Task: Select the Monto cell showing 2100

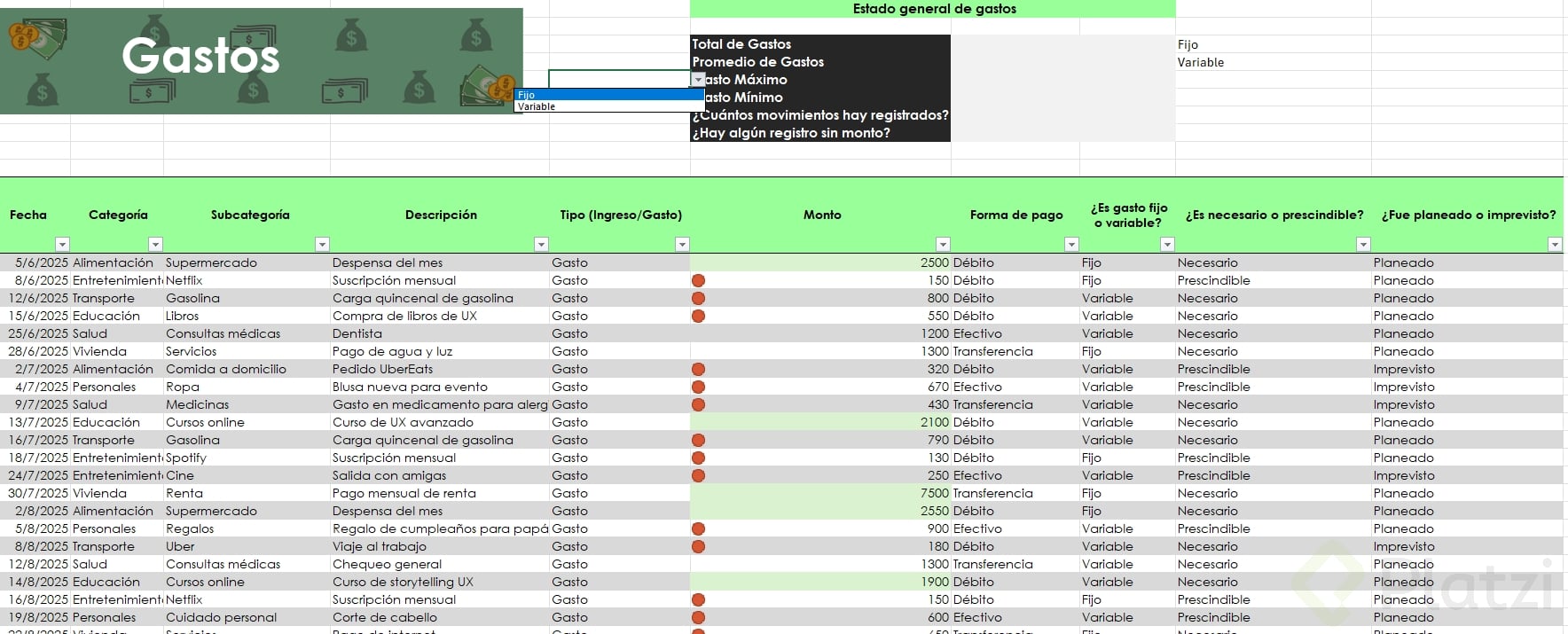Action: 820,422
